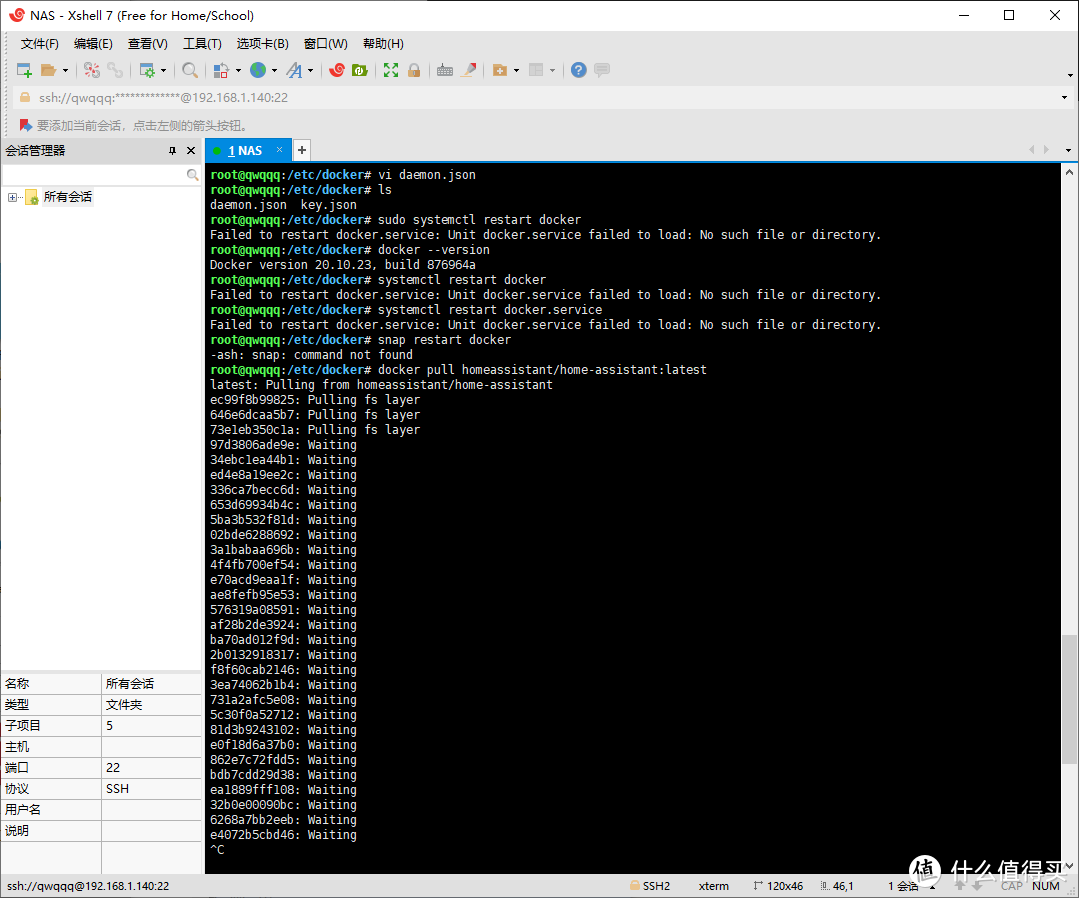
Task: Click the padlock Lock Screen icon
Action: pyautogui.click(x=414, y=70)
